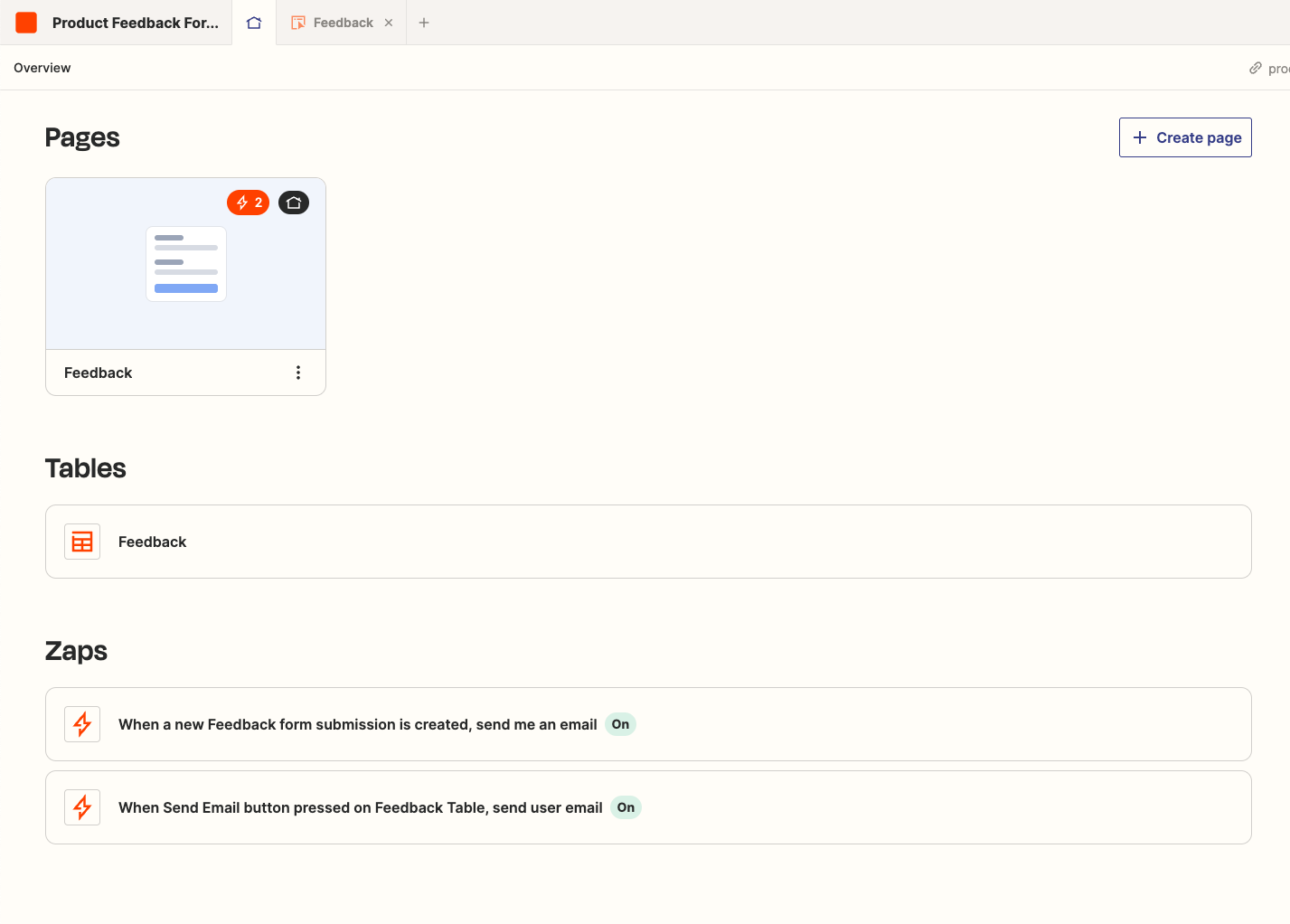This screenshot has height=924, width=1290.
Task: Open the Feedback page thumbnail
Action: (x=185, y=264)
